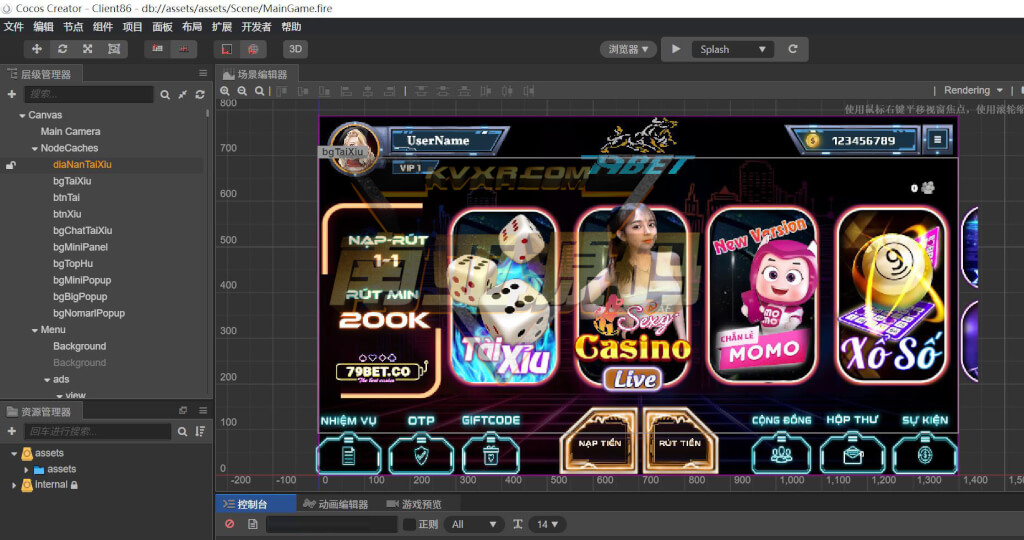Toggle pivot/center gizmo position mode

157,49
